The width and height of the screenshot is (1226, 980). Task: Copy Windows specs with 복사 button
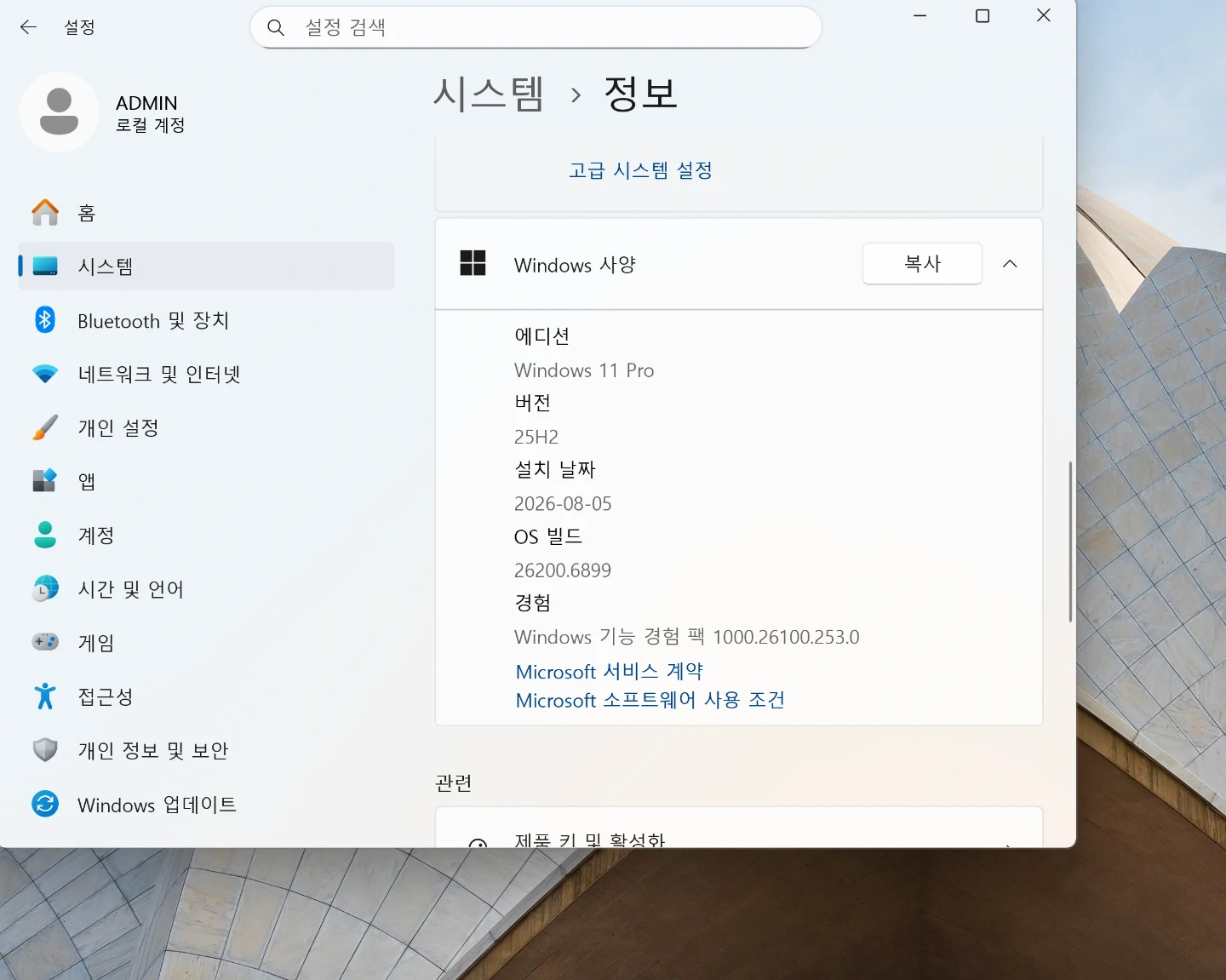[x=922, y=264]
